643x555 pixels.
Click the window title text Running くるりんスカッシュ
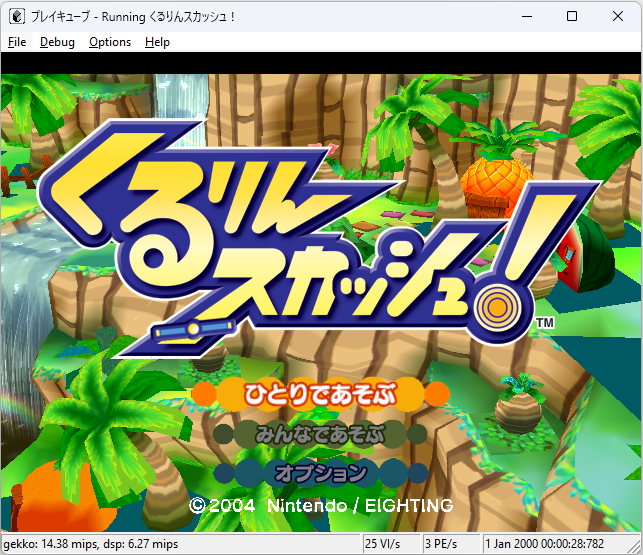pos(168,17)
